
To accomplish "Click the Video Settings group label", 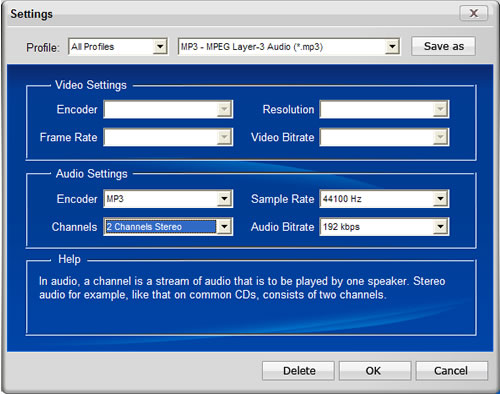I will click(x=91, y=85).
